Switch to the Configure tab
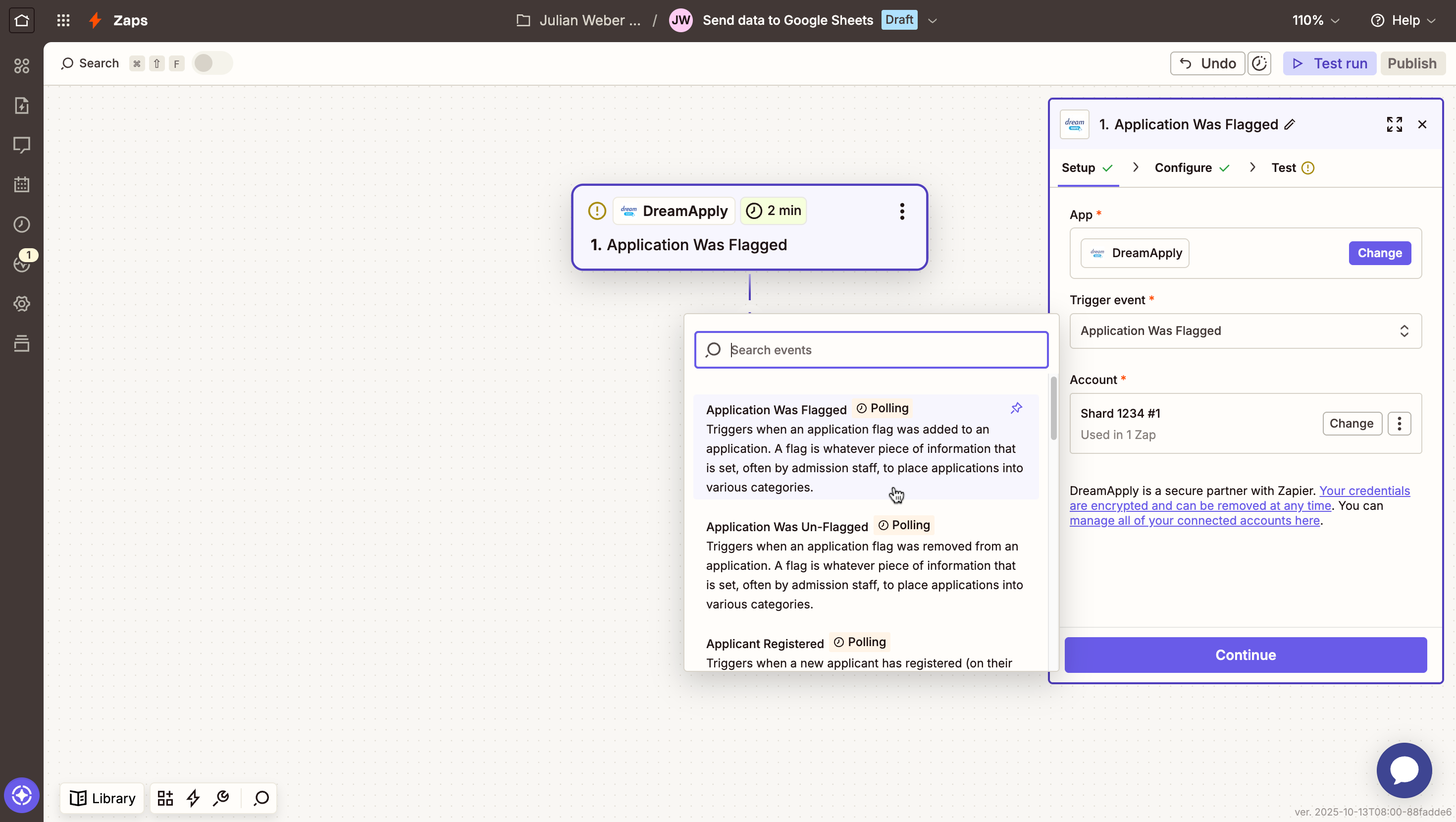Viewport: 1456px width, 822px height. [1192, 168]
